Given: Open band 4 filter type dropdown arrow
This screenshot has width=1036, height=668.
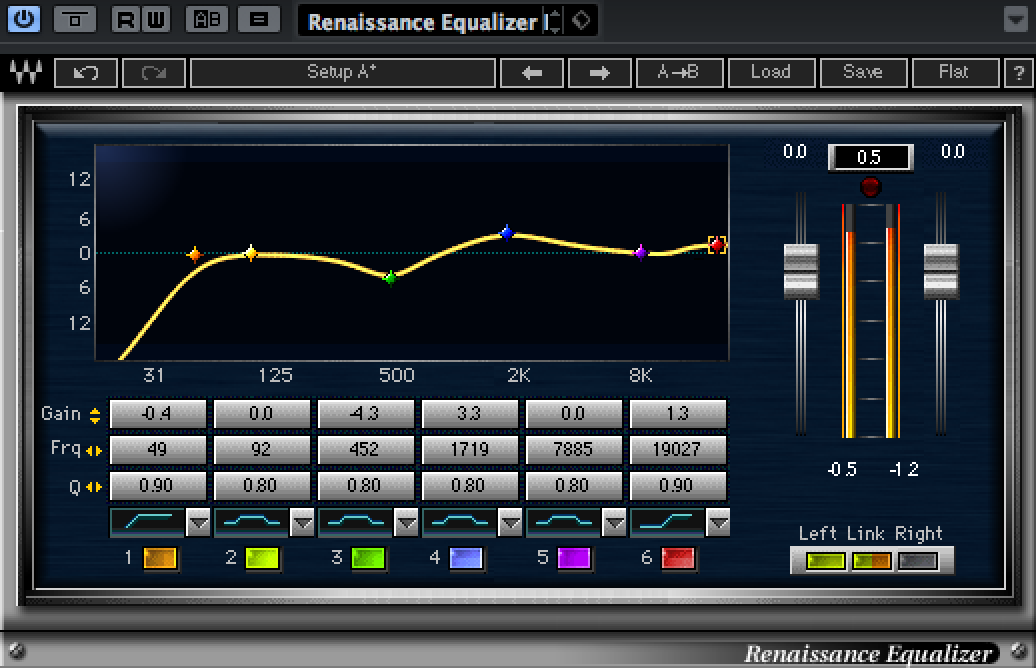Looking at the screenshot, I should [x=510, y=523].
